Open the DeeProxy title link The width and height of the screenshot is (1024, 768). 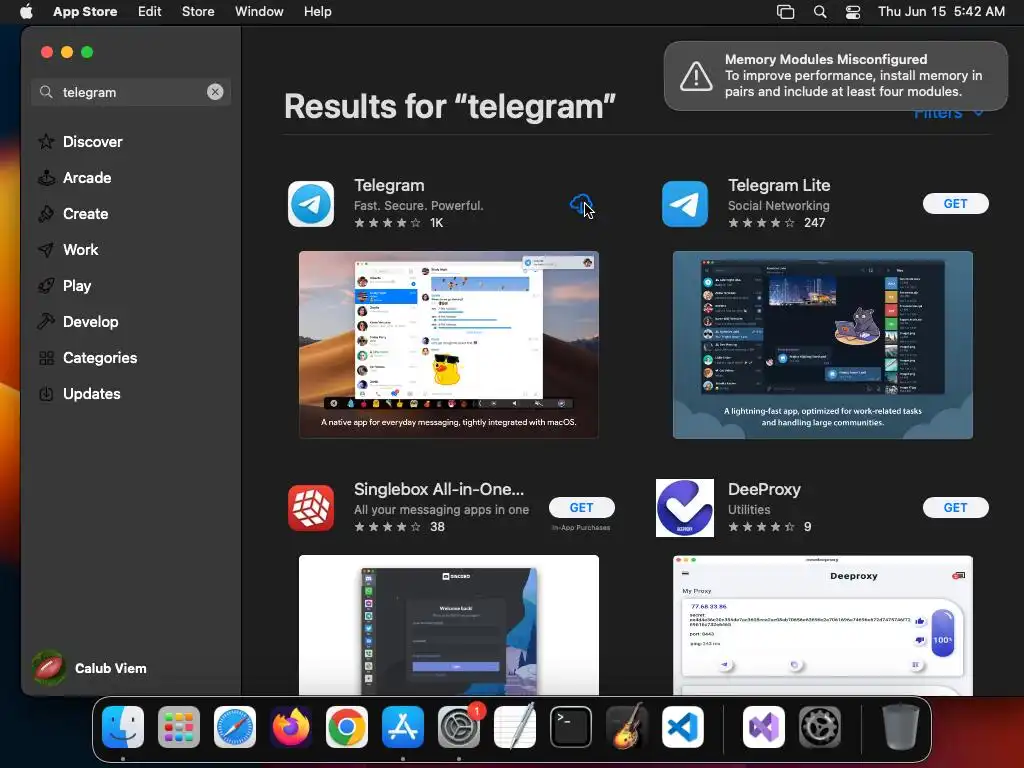(764, 489)
